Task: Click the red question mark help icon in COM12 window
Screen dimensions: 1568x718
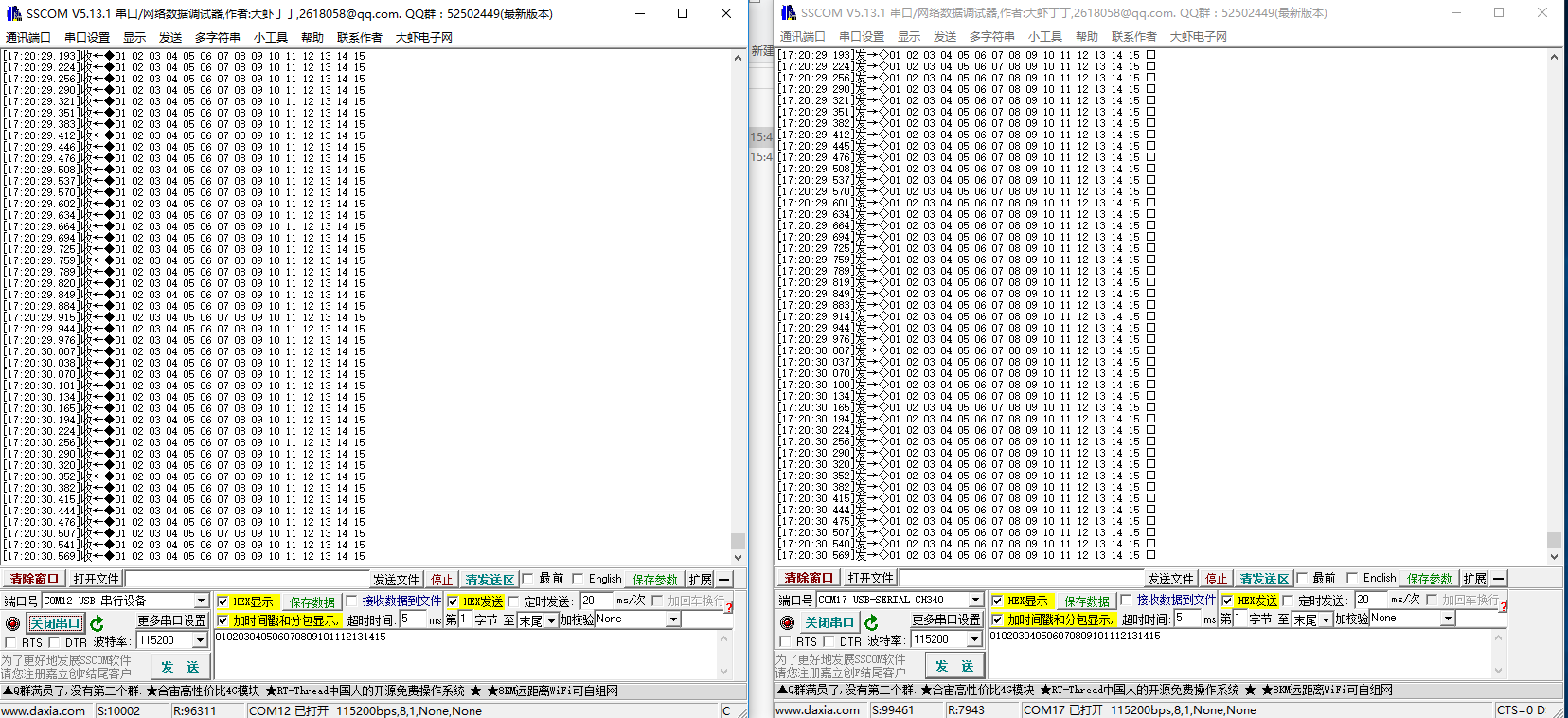Action: 729,606
